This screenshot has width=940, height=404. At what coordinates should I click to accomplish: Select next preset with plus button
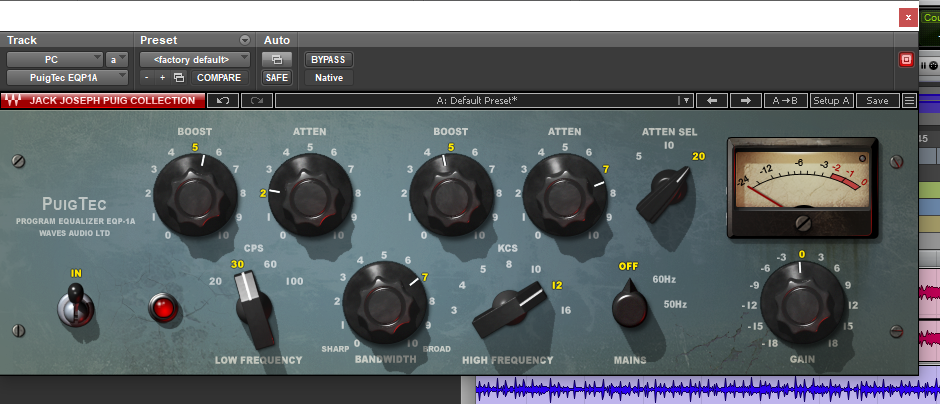click(162, 77)
